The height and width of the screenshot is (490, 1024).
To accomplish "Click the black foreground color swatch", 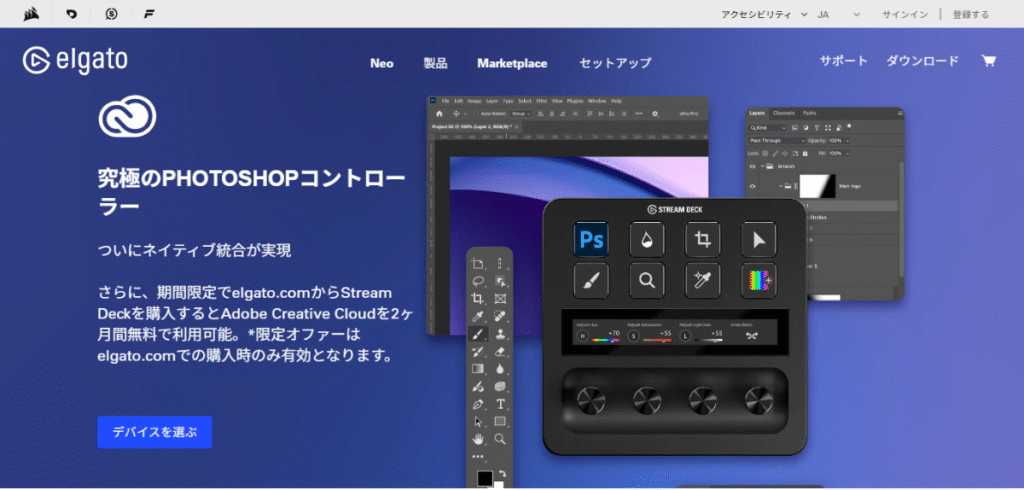I will point(485,478).
